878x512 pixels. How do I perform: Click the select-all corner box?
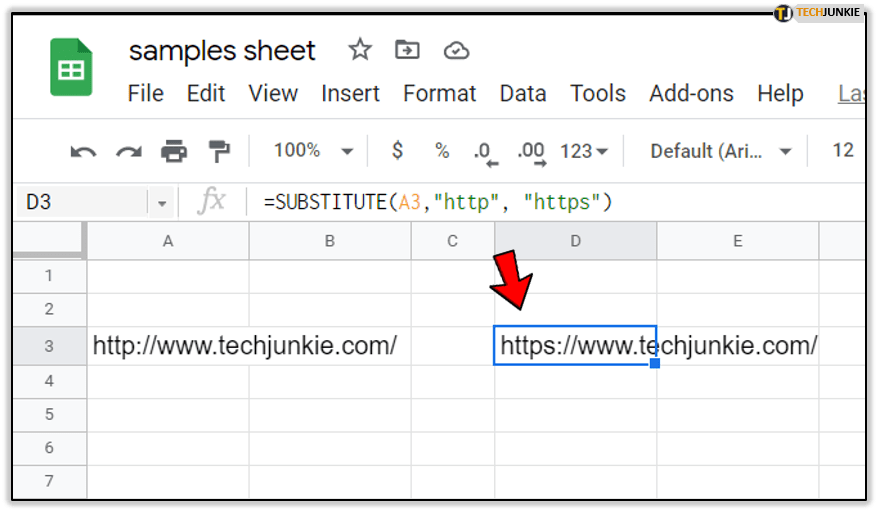(49, 240)
